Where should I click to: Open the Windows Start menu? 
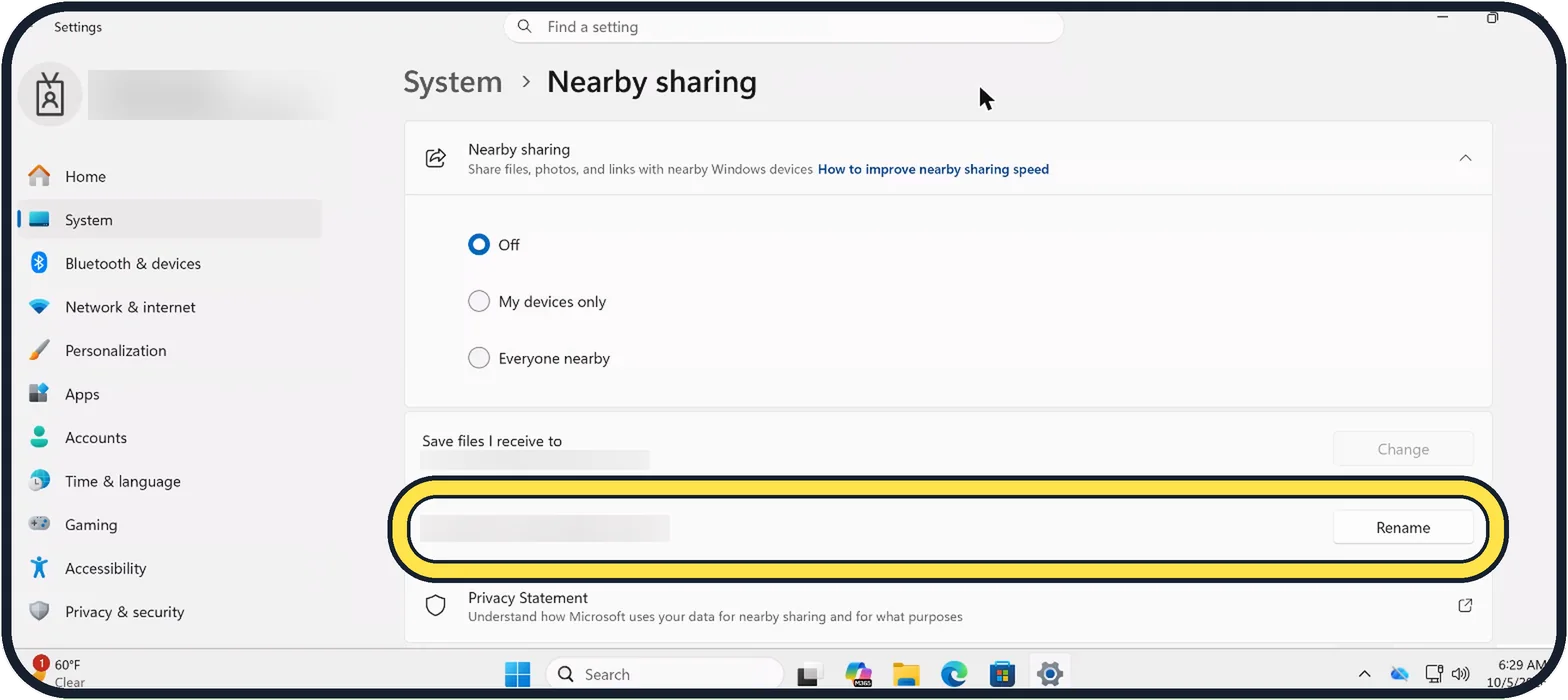(518, 674)
